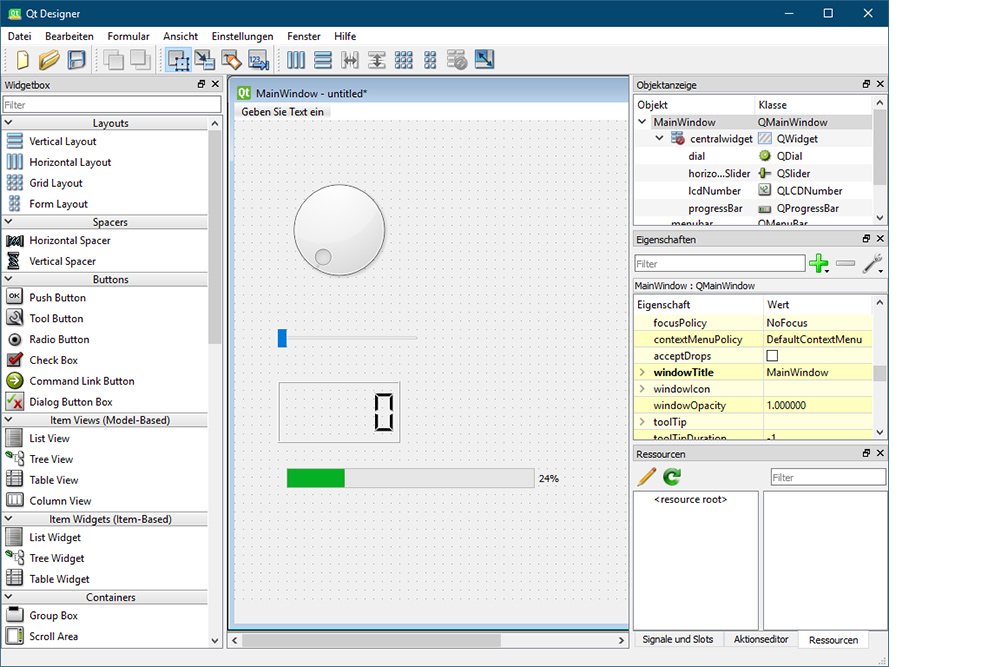Collapse MainWindow node in object tree
Screen dimensions: 1000x667
click(x=642, y=121)
